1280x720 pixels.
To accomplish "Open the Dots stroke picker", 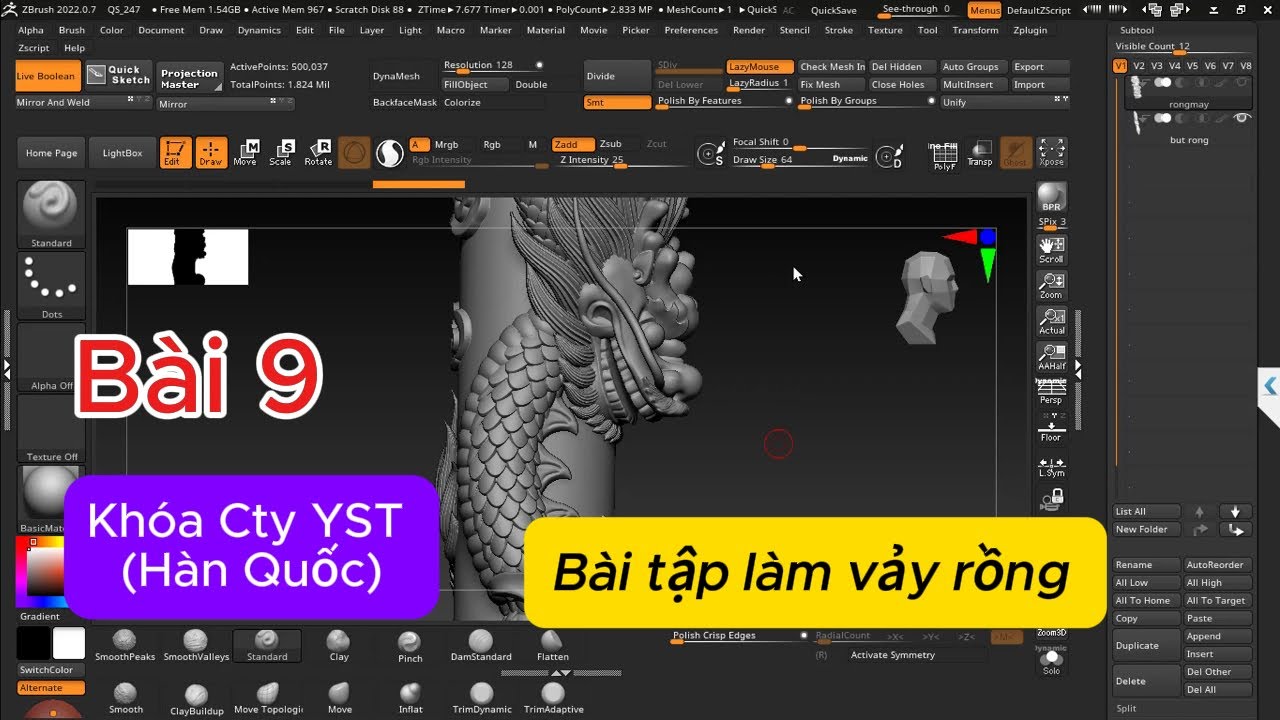I will click(x=51, y=286).
